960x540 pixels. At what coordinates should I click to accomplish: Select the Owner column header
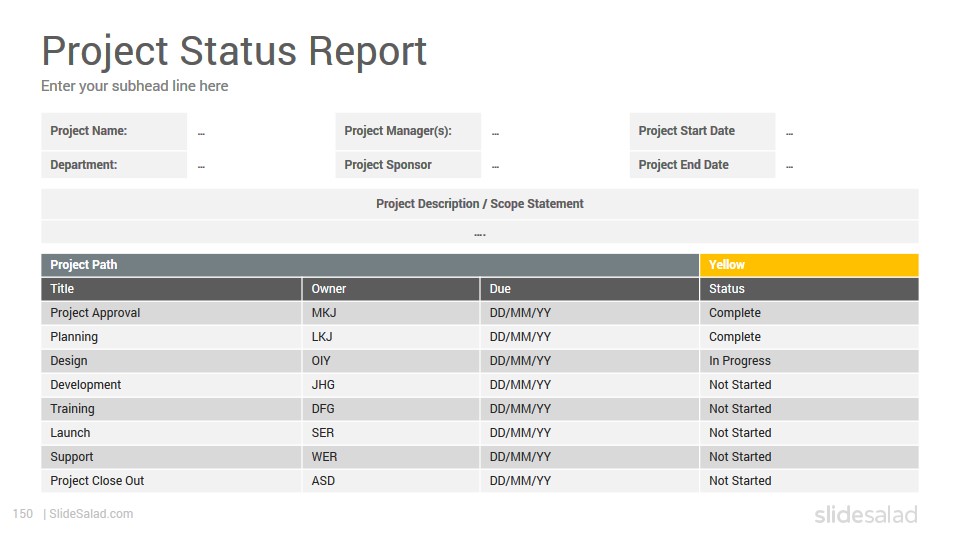391,289
